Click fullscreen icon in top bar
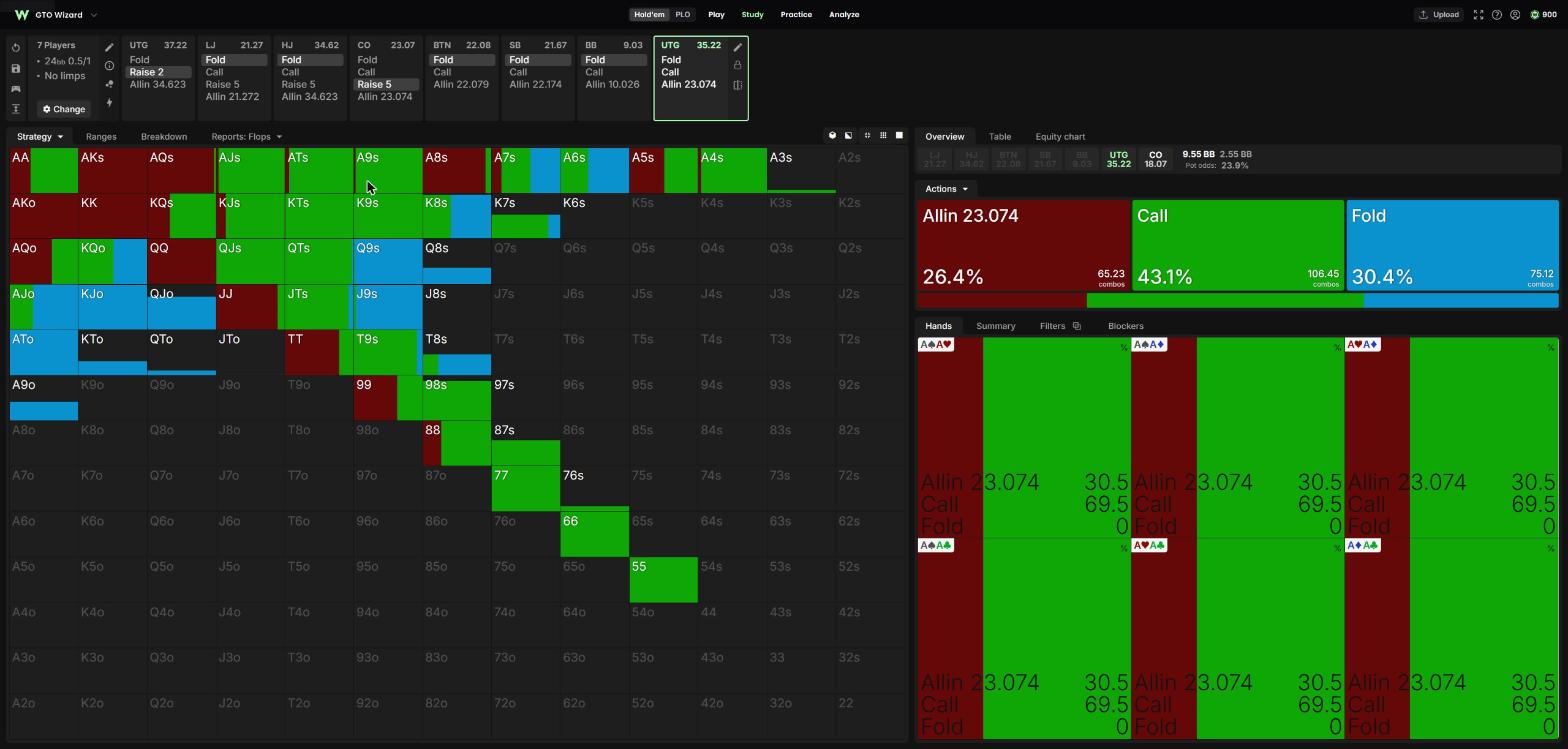Screen dimensions: 1568x749 click(x=1478, y=15)
